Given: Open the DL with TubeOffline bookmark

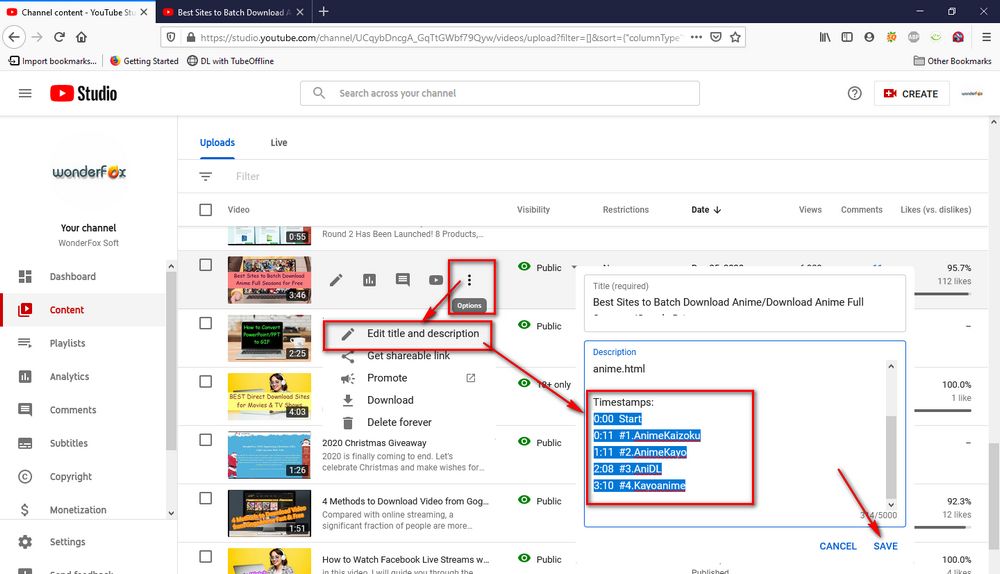Looking at the screenshot, I should pos(230,61).
